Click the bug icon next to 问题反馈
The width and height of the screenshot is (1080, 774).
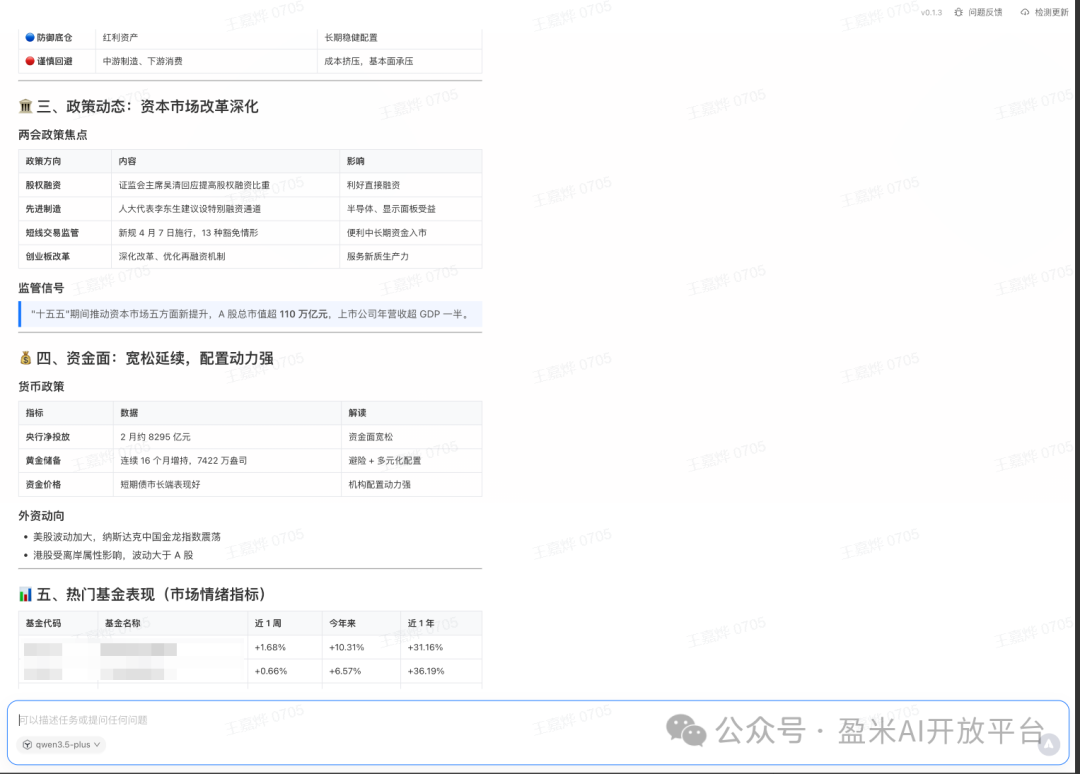pyautogui.click(x=958, y=12)
